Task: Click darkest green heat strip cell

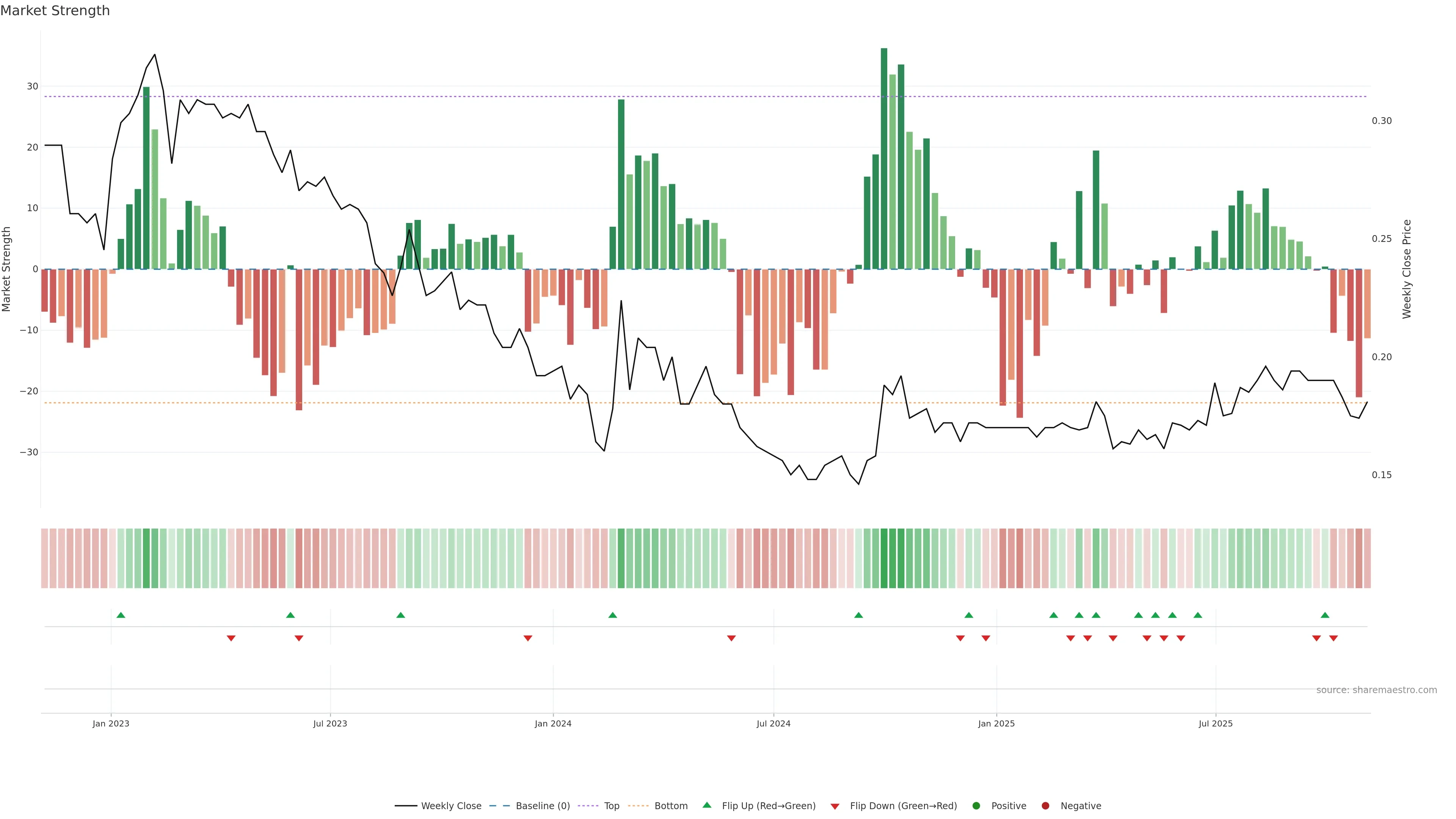Action: click(884, 559)
